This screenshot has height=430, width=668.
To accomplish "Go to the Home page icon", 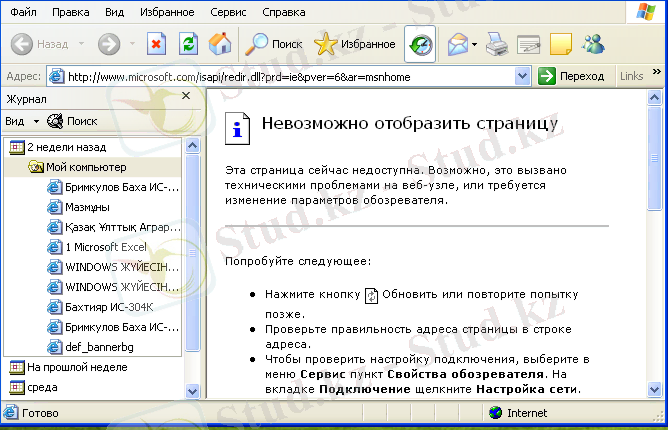I will coord(219,44).
